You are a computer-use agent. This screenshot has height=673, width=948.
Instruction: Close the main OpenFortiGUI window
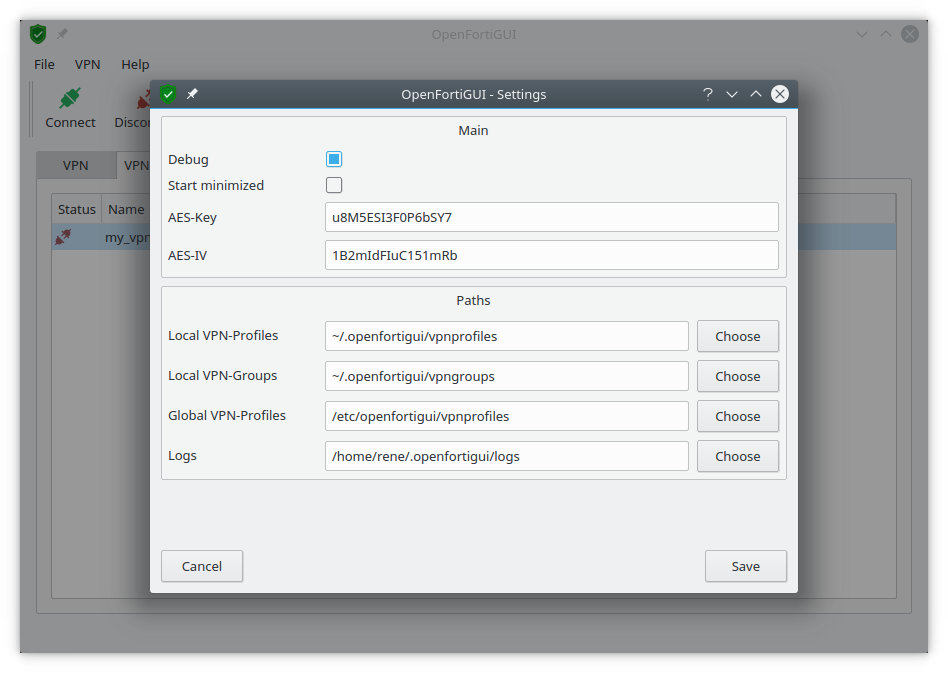point(910,34)
